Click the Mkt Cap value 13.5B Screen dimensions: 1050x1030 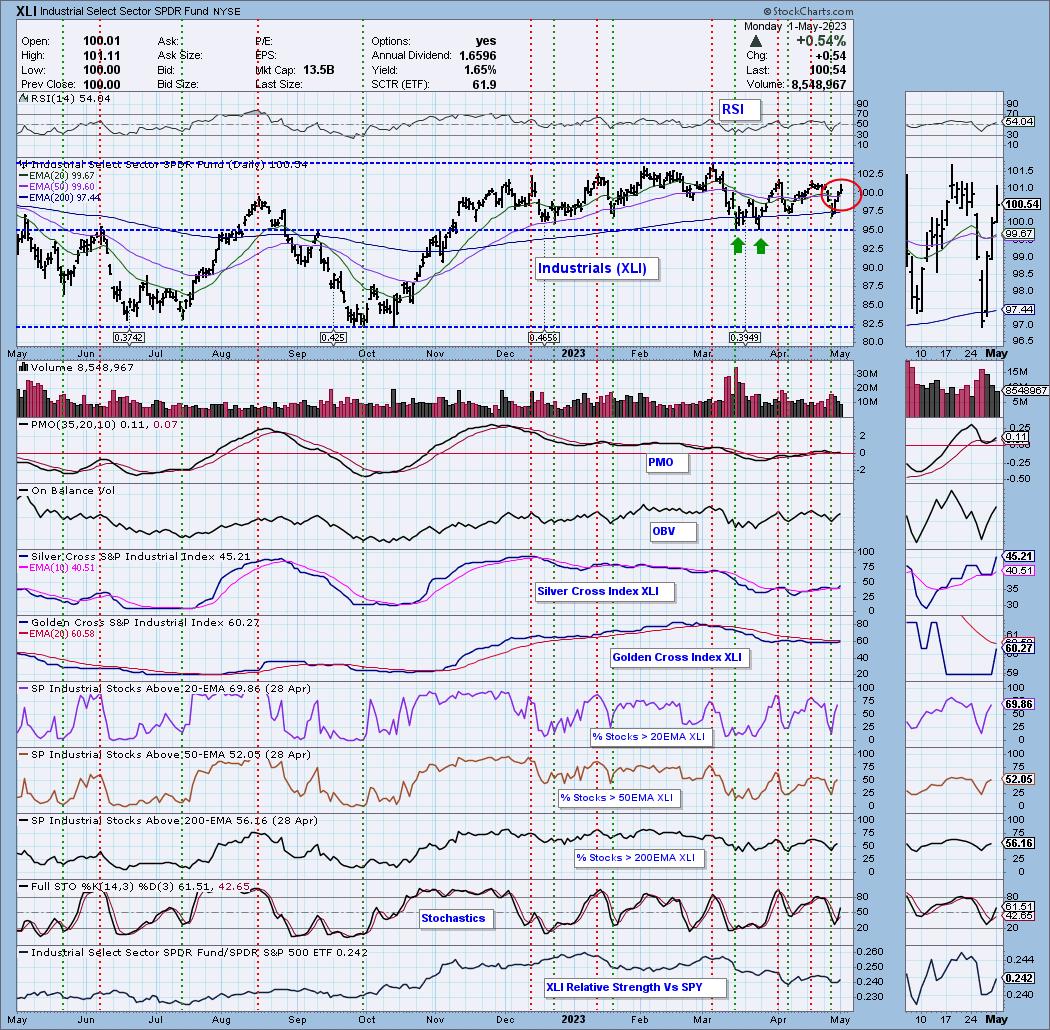(319, 70)
